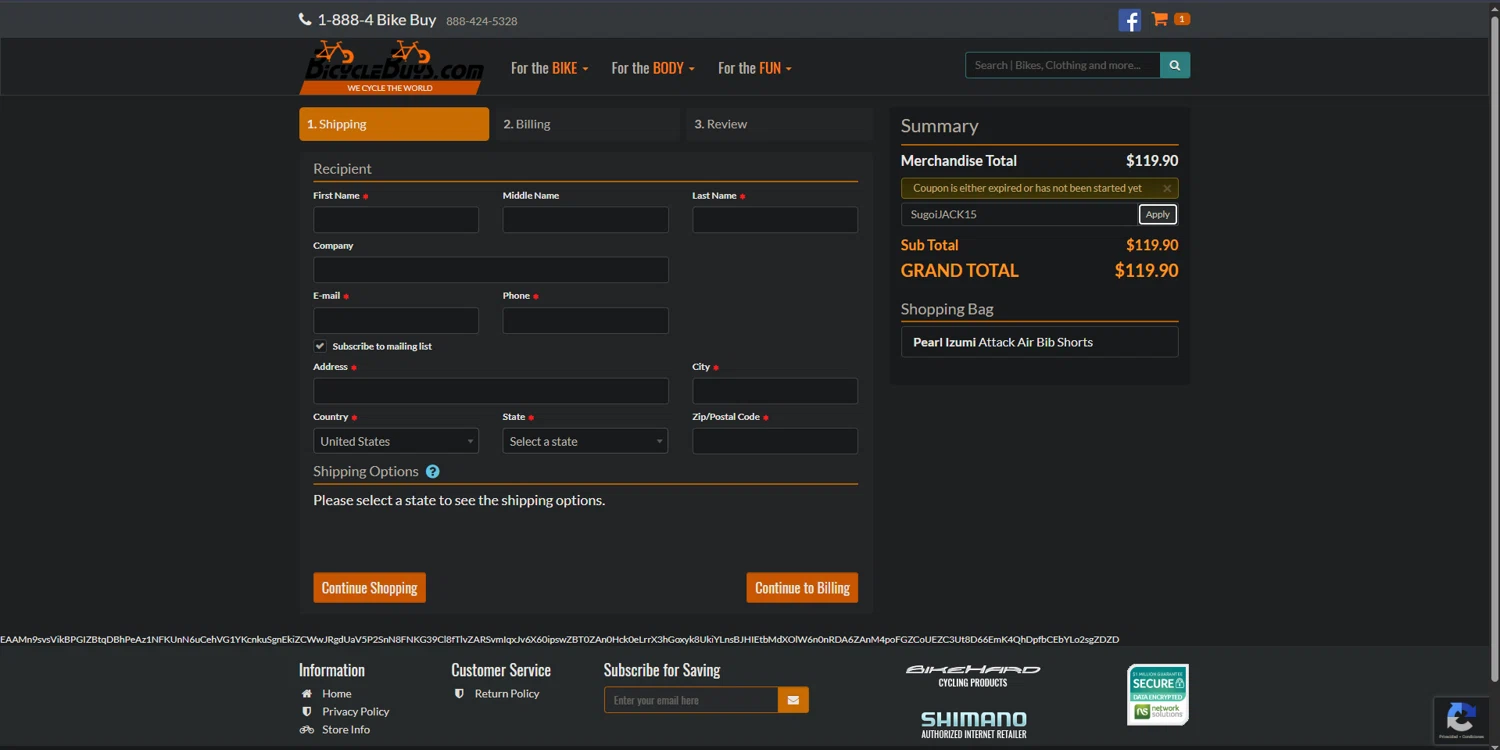Open Pearl Izumi Attack Air Bib Shorts item
This screenshot has width=1500, height=750.
pyautogui.click(x=1039, y=342)
